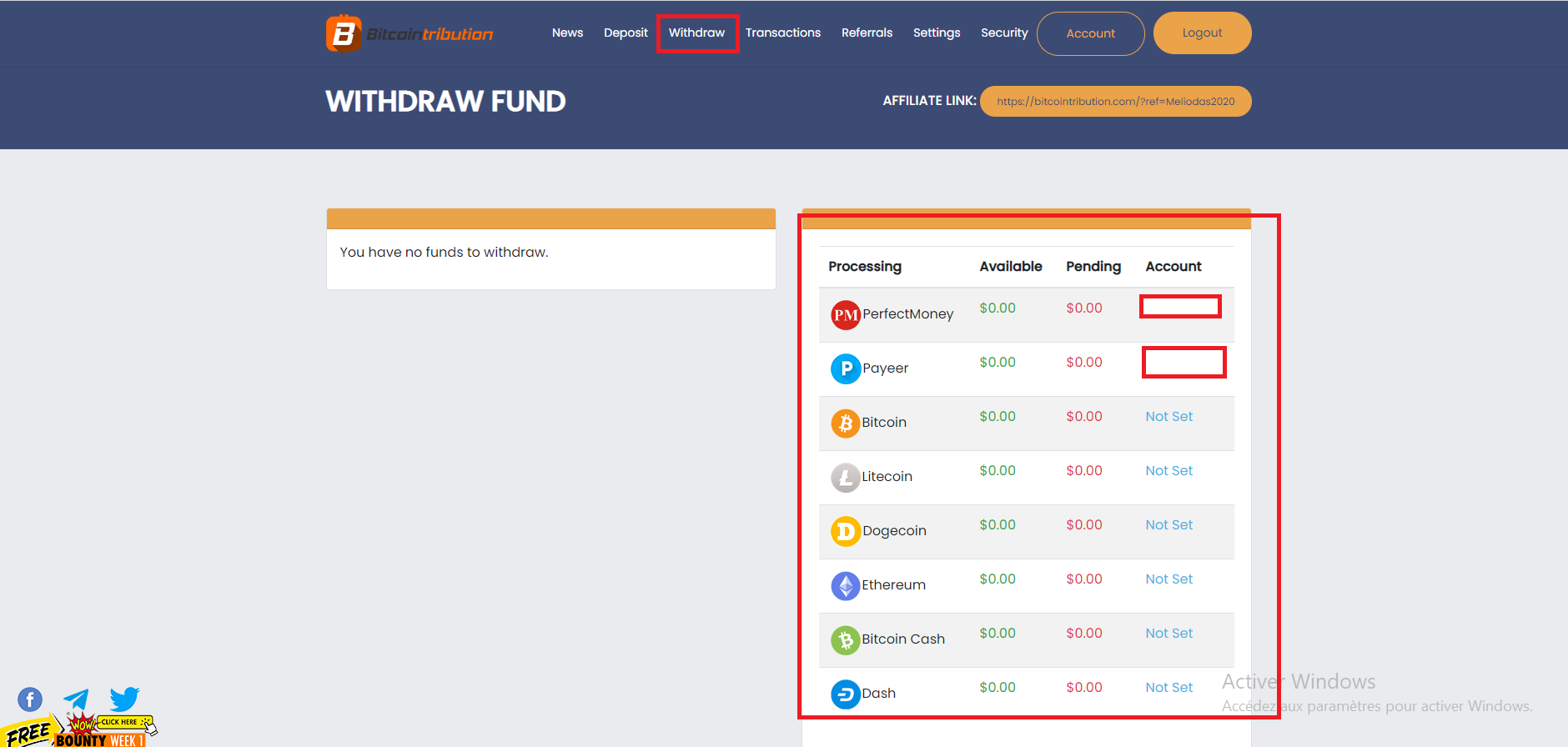Open the Facebook page icon
The image size is (1568, 747).
30,699
